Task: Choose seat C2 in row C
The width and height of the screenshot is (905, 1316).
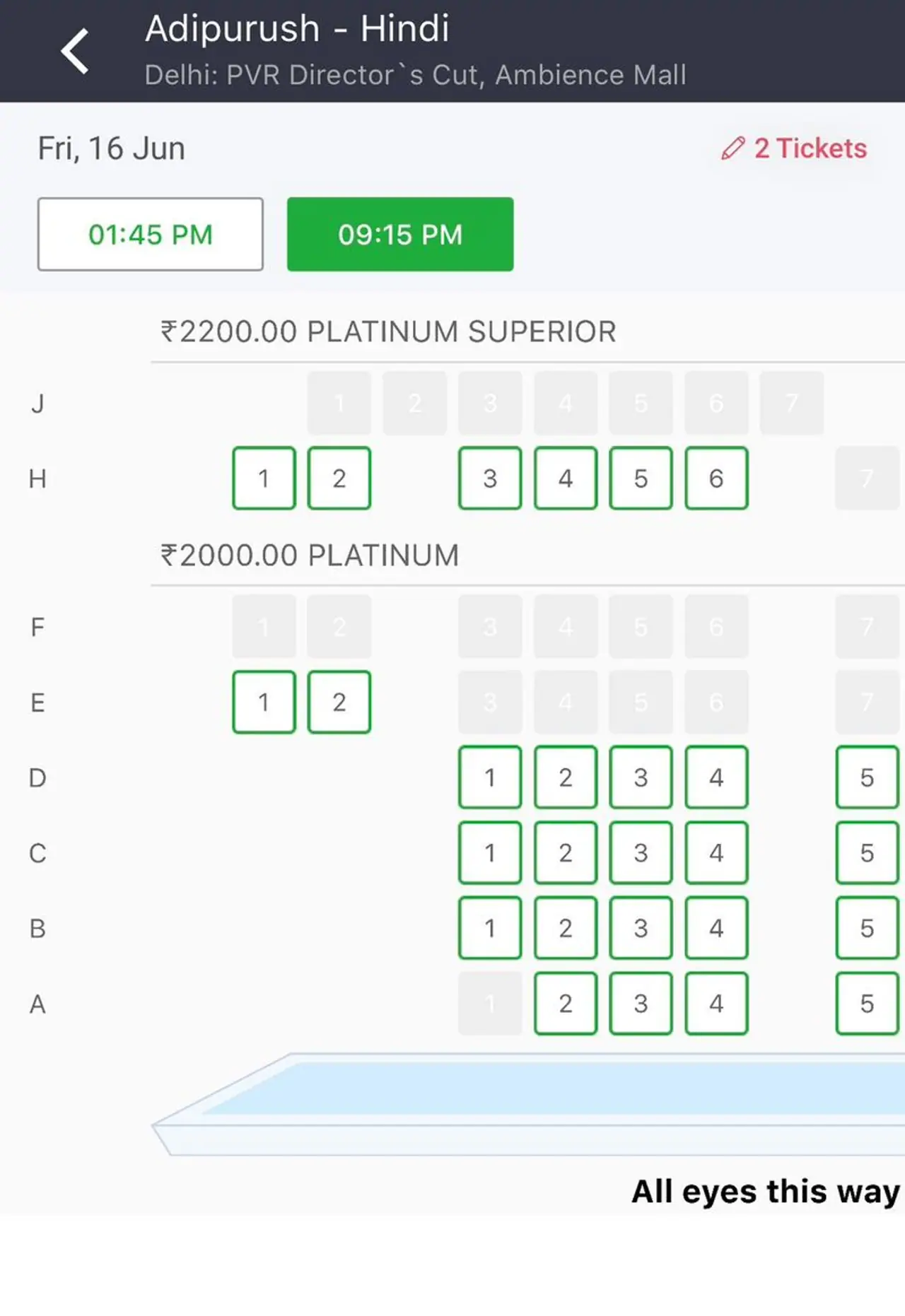Action: coord(566,853)
